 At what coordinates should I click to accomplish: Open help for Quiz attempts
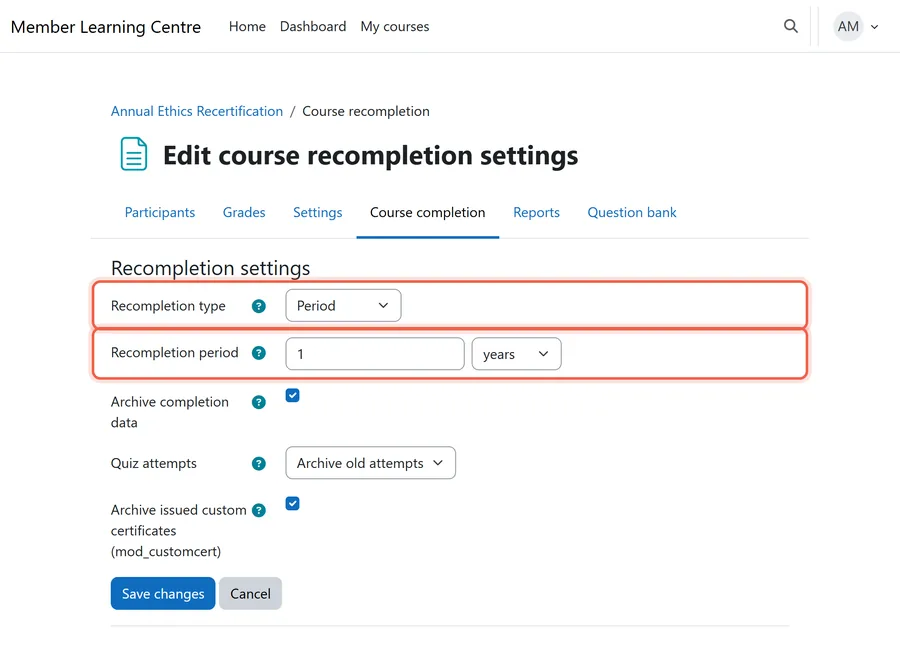point(259,463)
